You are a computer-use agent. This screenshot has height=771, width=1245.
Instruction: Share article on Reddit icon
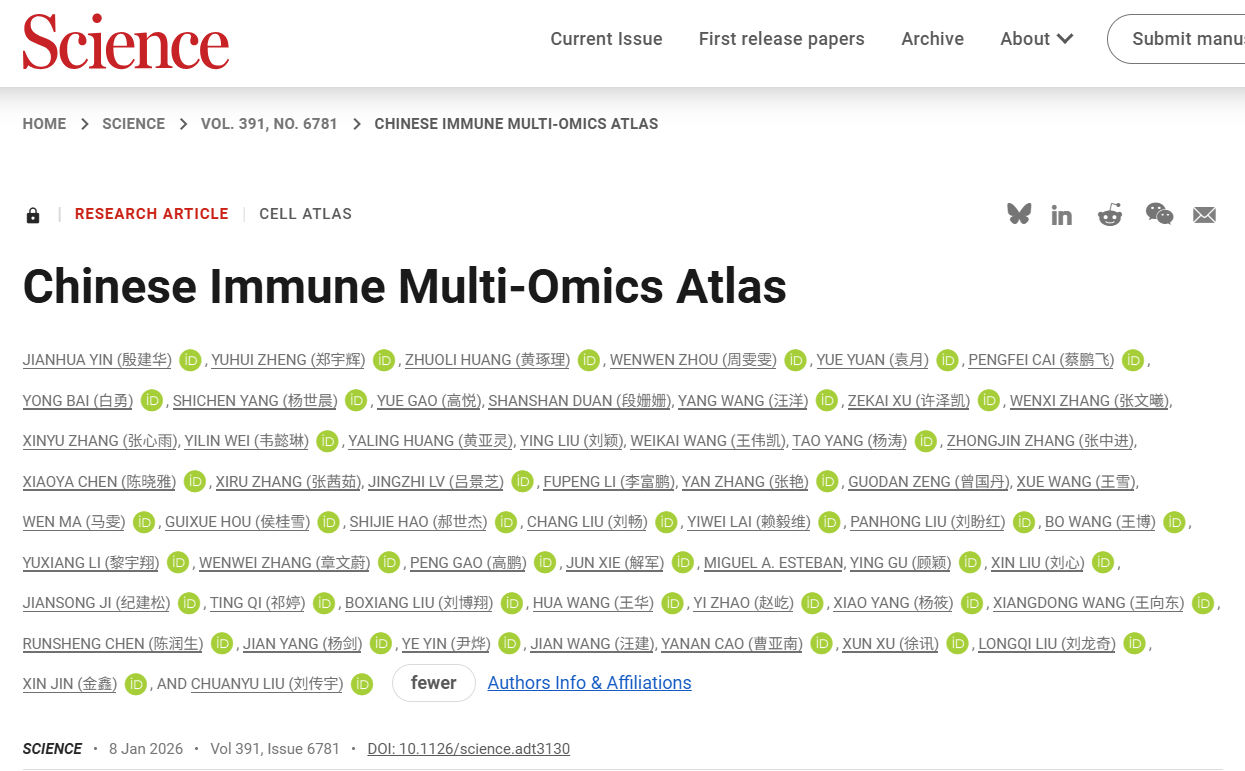(1110, 215)
